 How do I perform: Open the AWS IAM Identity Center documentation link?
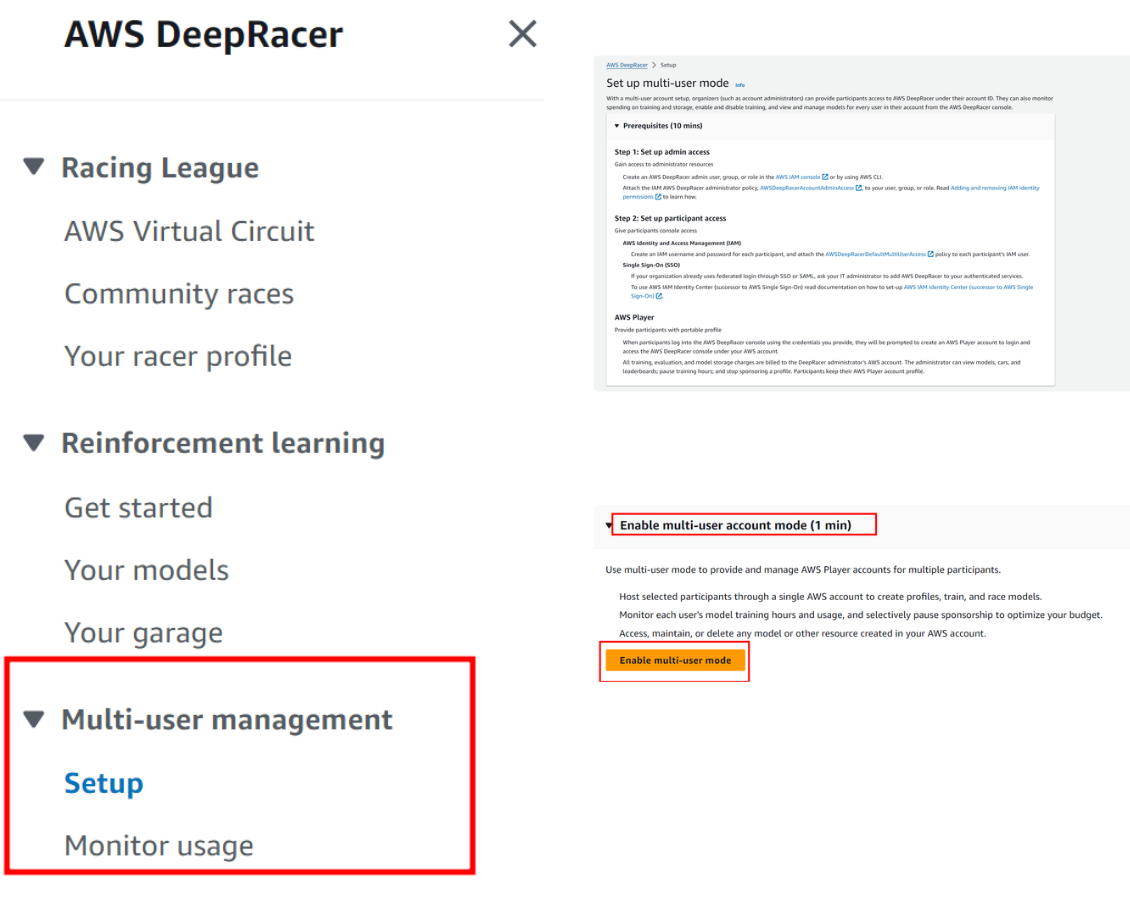click(968, 287)
